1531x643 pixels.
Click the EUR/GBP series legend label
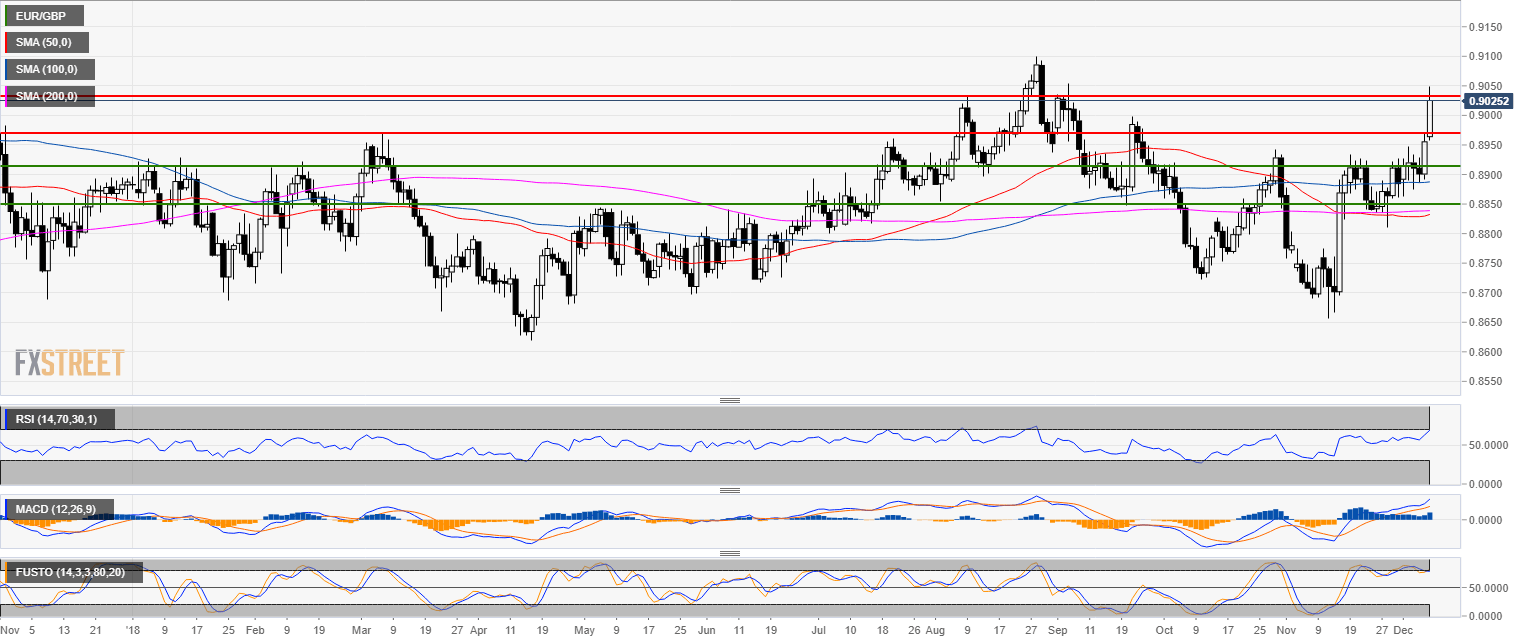(45, 16)
